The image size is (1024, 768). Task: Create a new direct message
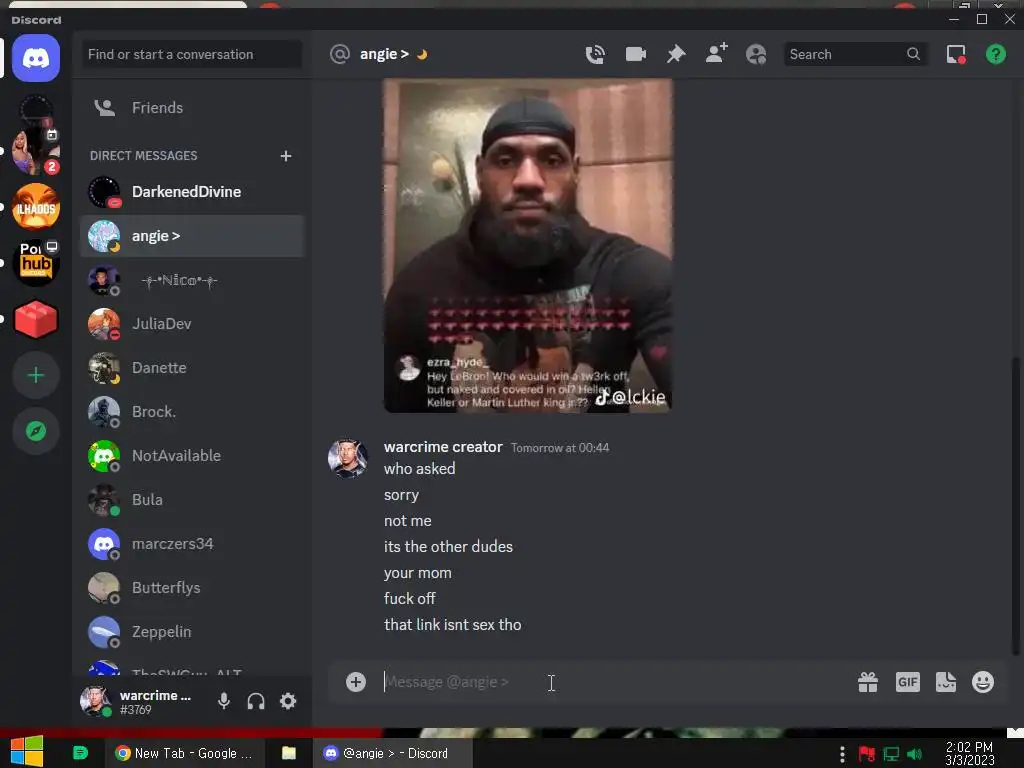point(285,155)
